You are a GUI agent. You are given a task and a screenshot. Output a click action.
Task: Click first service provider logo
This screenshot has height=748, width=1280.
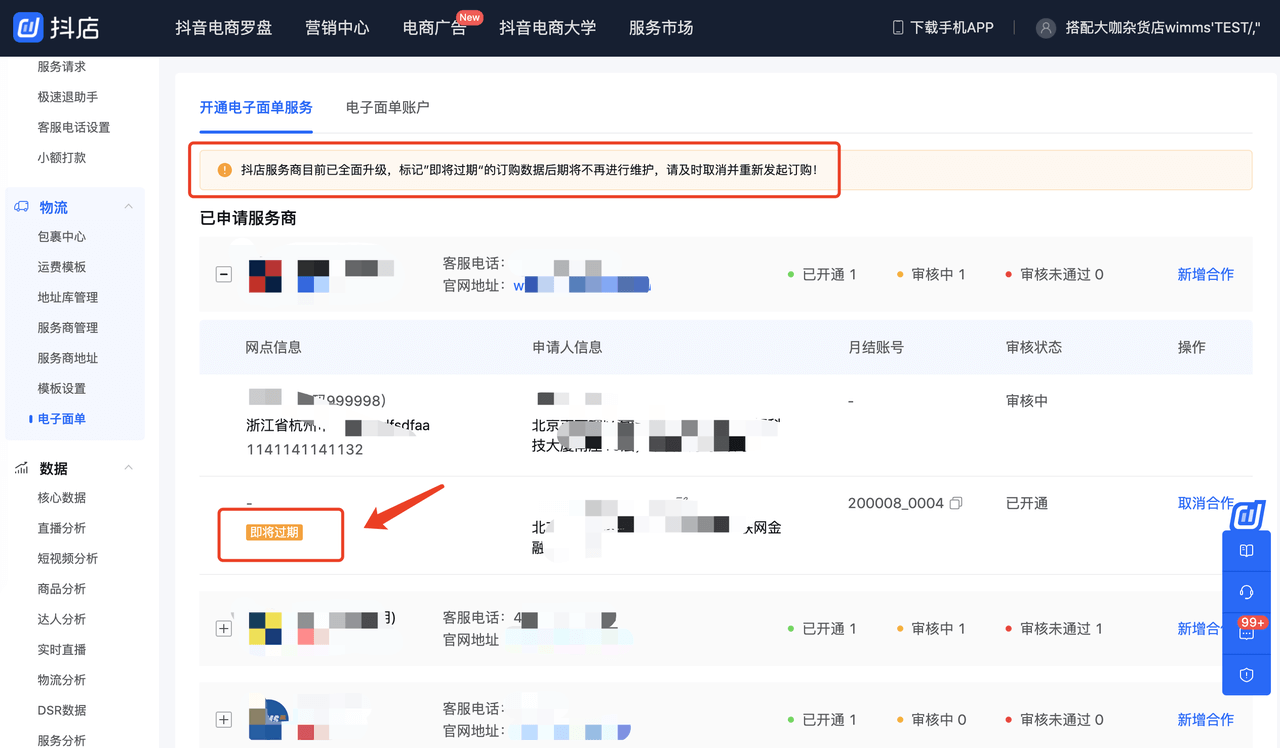point(265,275)
